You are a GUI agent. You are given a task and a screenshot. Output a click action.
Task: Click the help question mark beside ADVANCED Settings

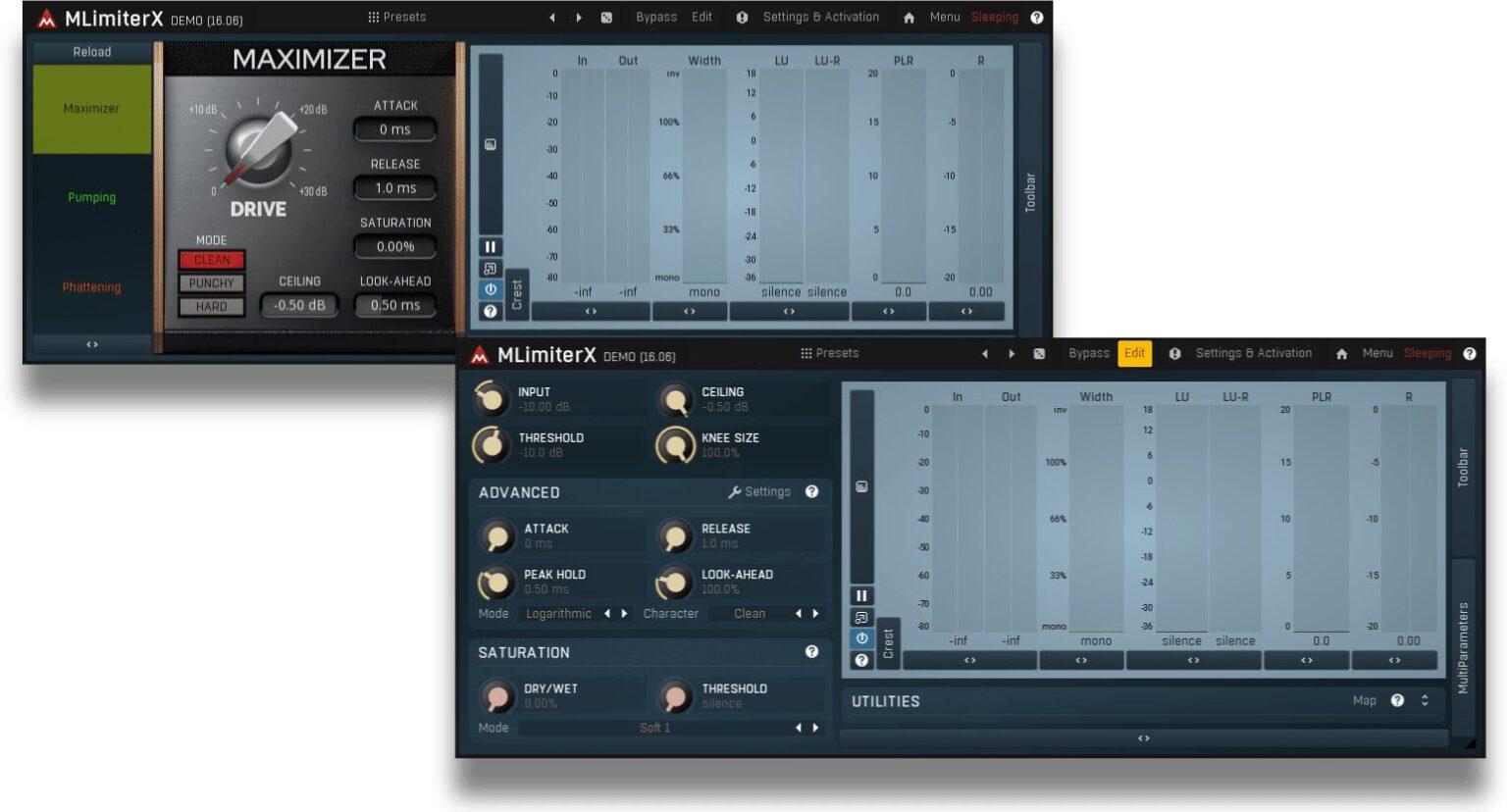pos(811,491)
